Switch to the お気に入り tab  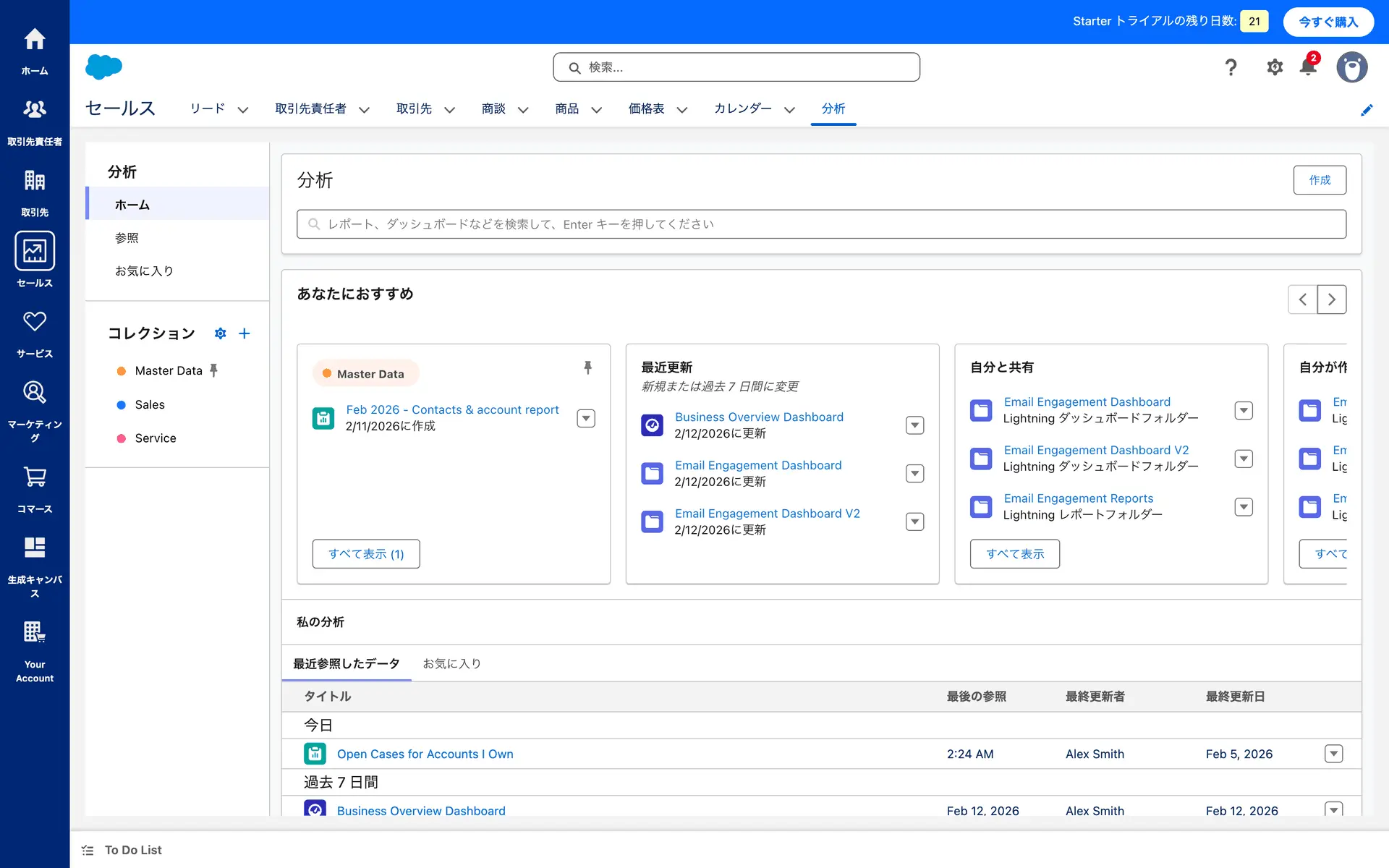point(451,663)
